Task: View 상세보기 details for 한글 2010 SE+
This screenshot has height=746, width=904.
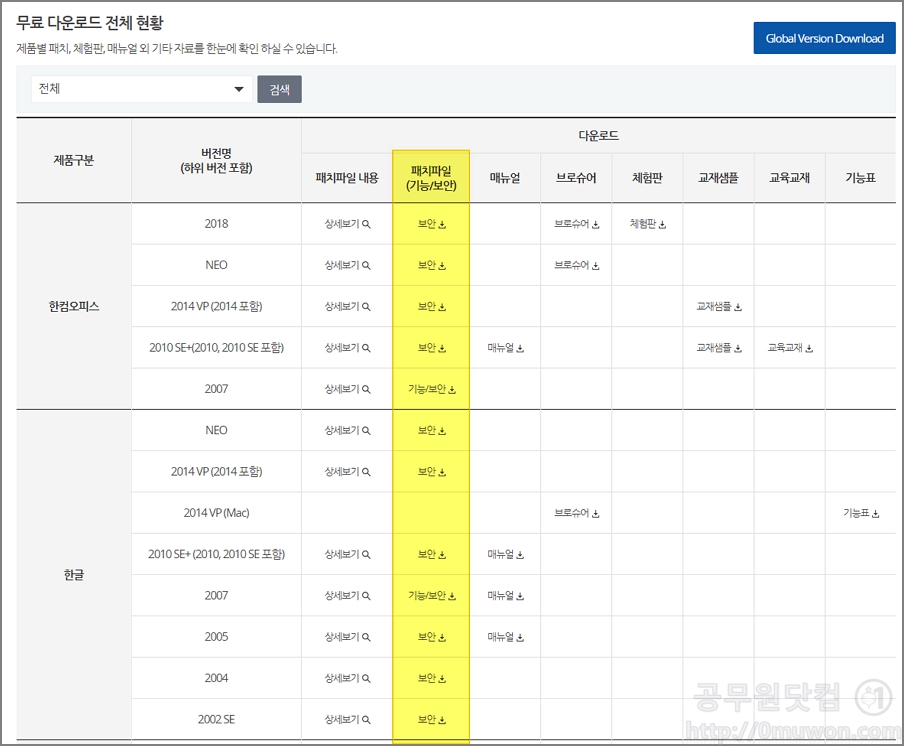Action: tap(347, 555)
